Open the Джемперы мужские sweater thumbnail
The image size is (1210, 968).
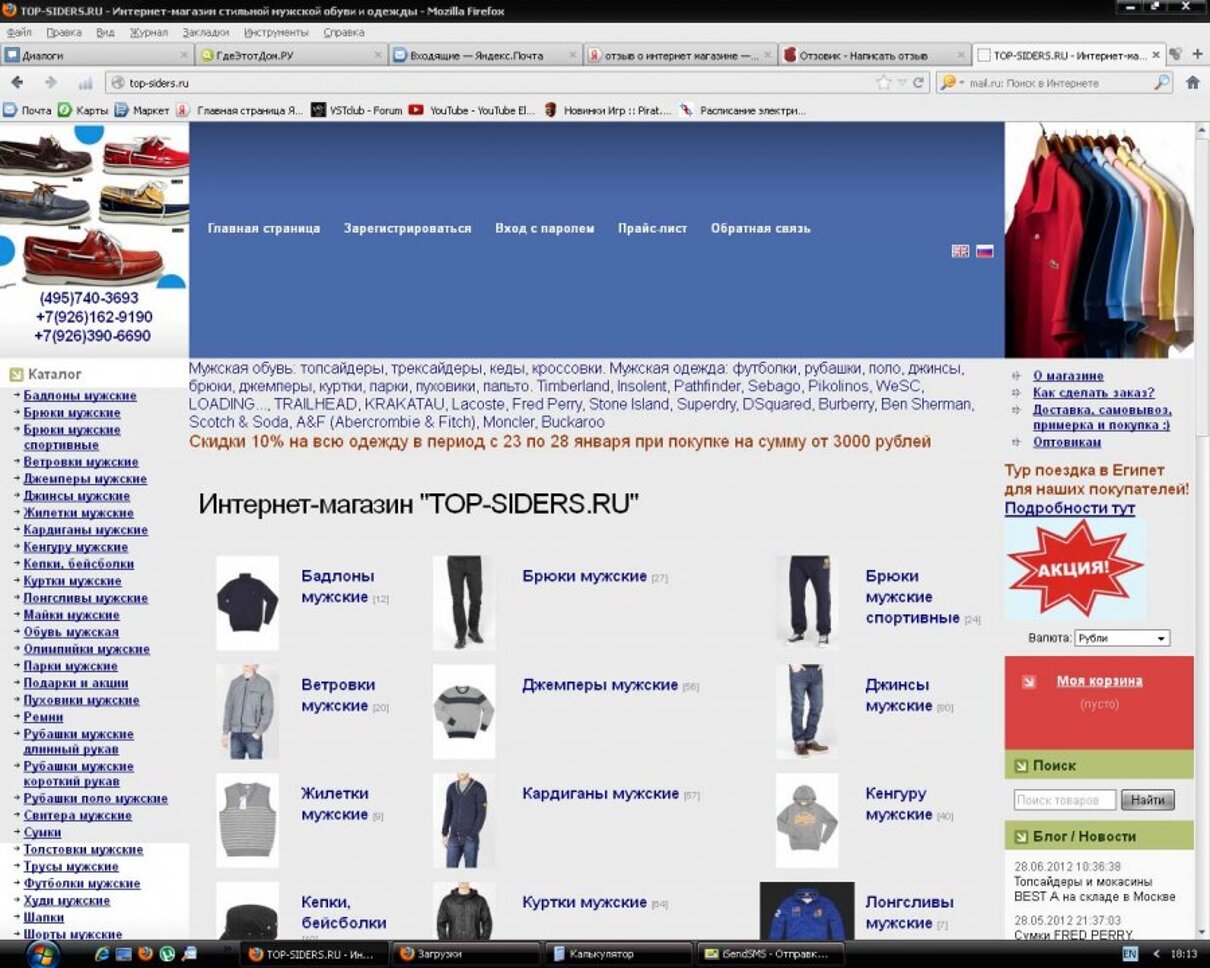tap(464, 712)
